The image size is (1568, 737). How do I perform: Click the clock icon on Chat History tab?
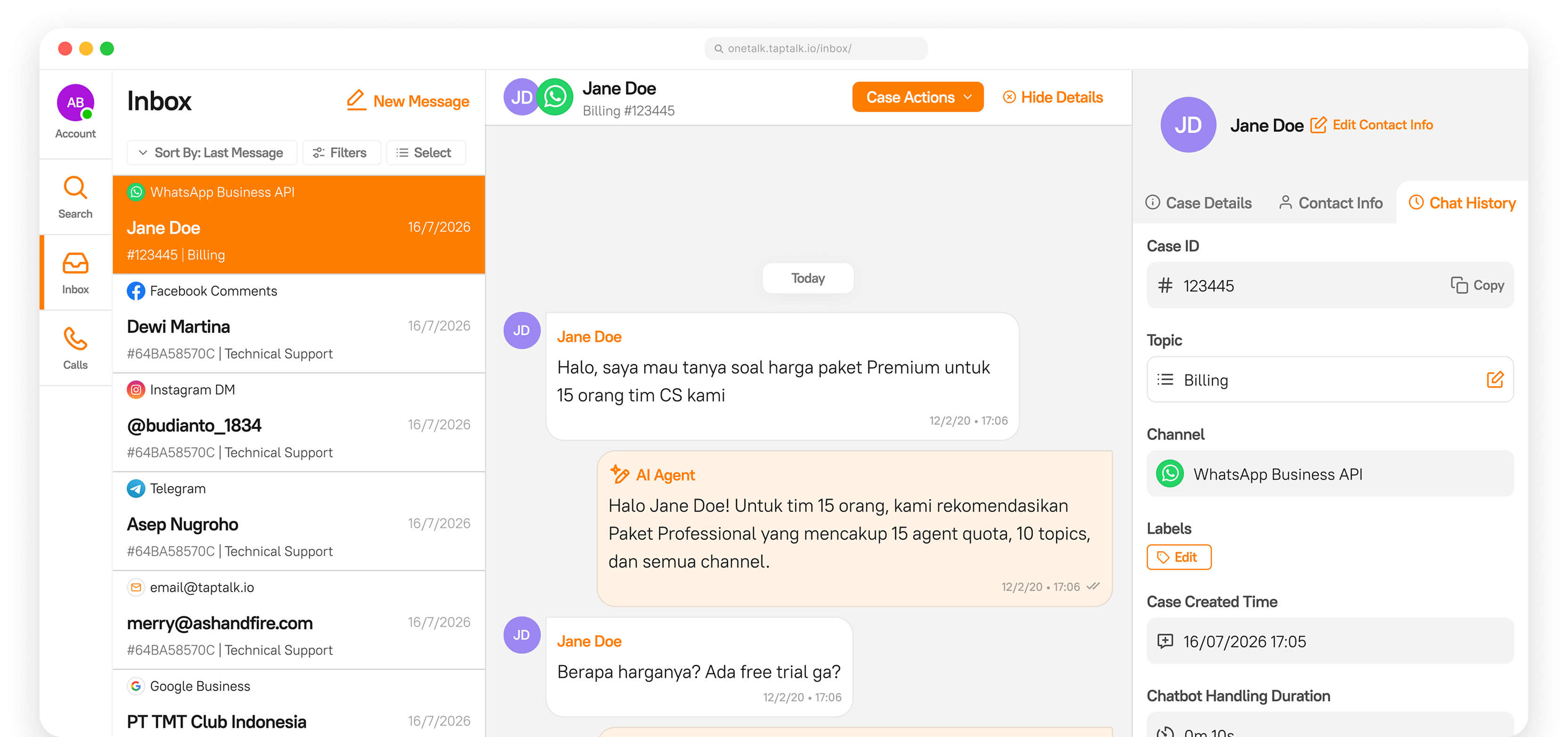[x=1416, y=202]
